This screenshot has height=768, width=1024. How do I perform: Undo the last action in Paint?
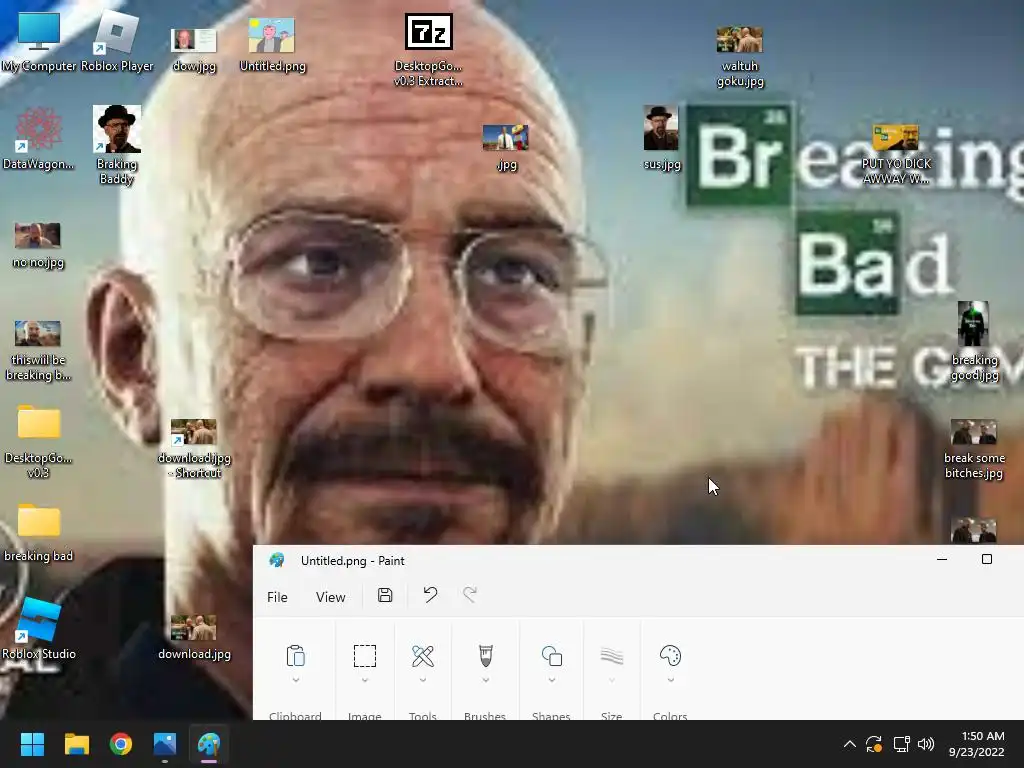click(430, 594)
